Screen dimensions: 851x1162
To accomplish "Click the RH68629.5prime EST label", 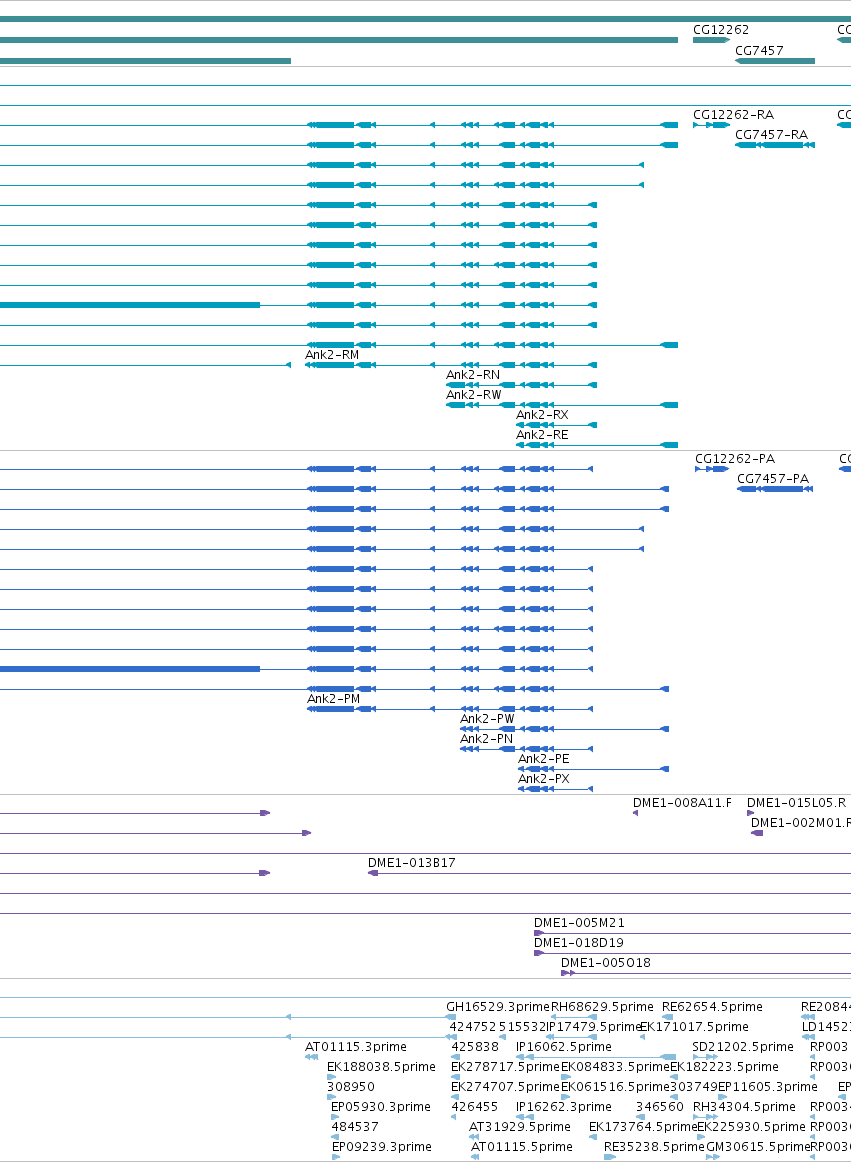I will 602,1006.
